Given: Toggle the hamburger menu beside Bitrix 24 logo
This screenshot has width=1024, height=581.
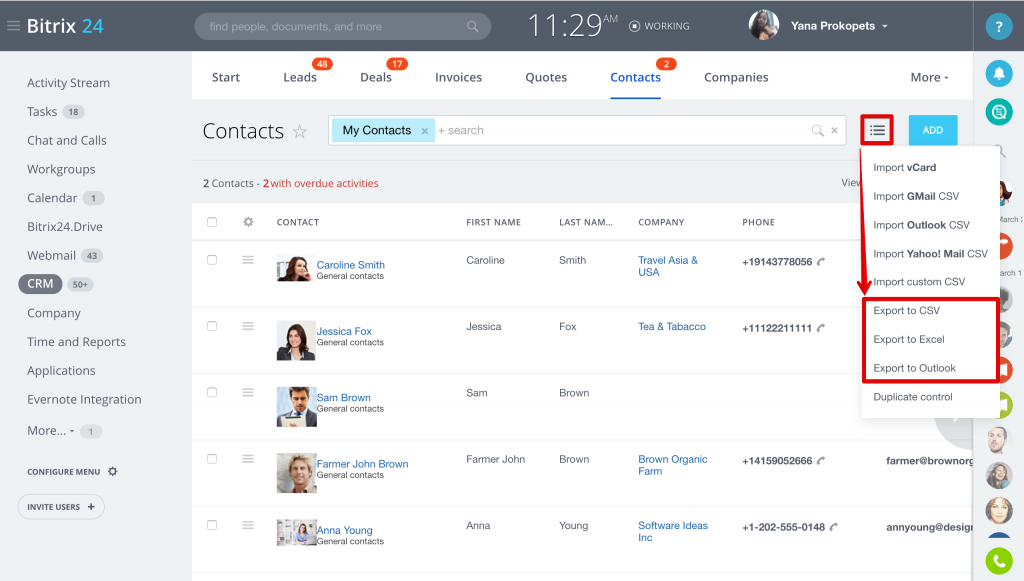Looking at the screenshot, I should 13,26.
